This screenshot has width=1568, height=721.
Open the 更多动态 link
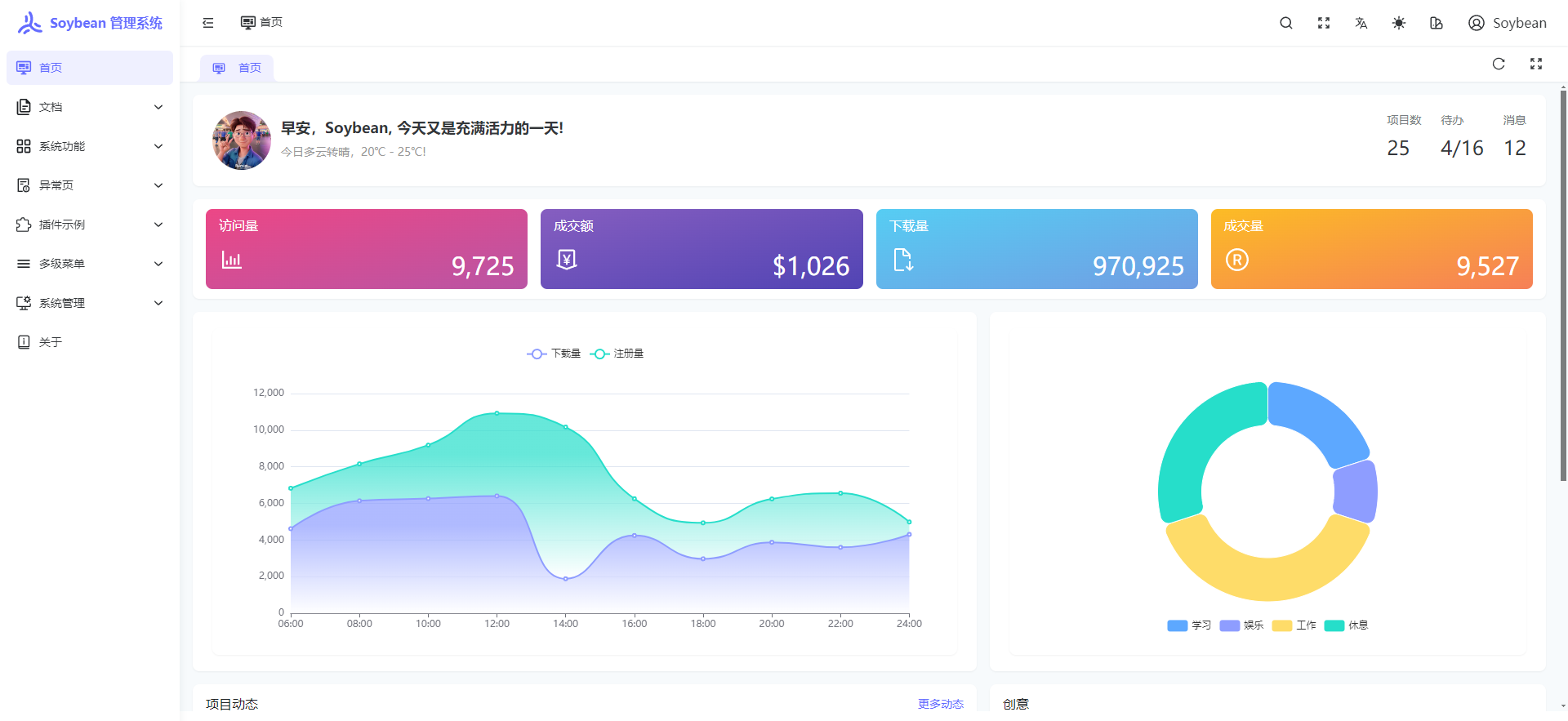[940, 704]
